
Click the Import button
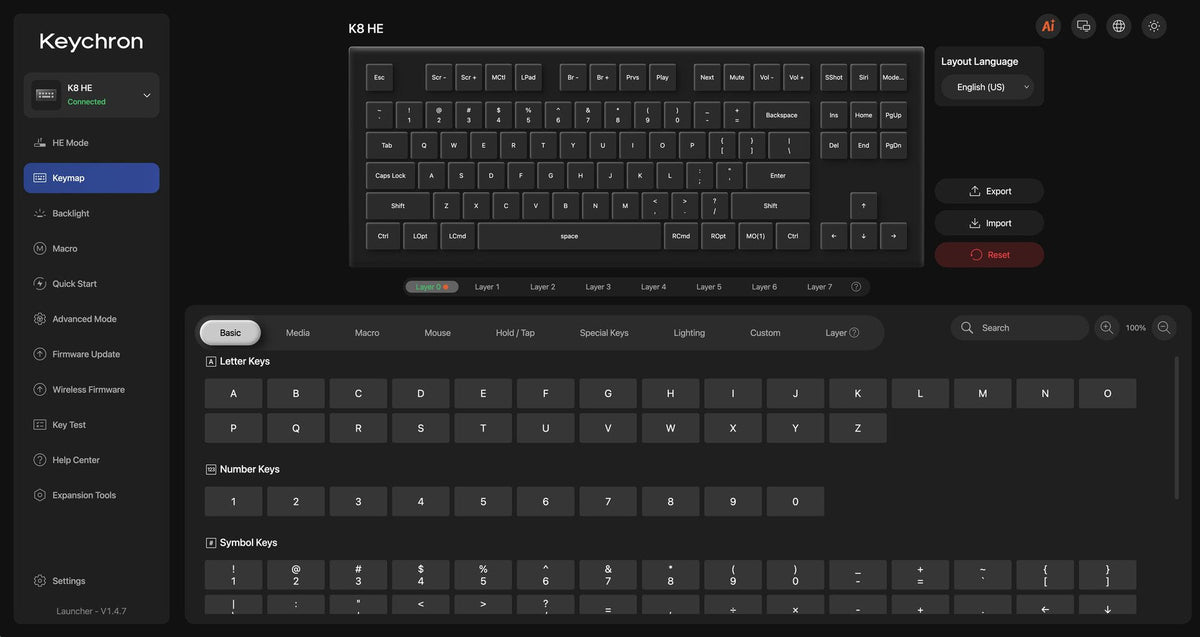pos(989,223)
